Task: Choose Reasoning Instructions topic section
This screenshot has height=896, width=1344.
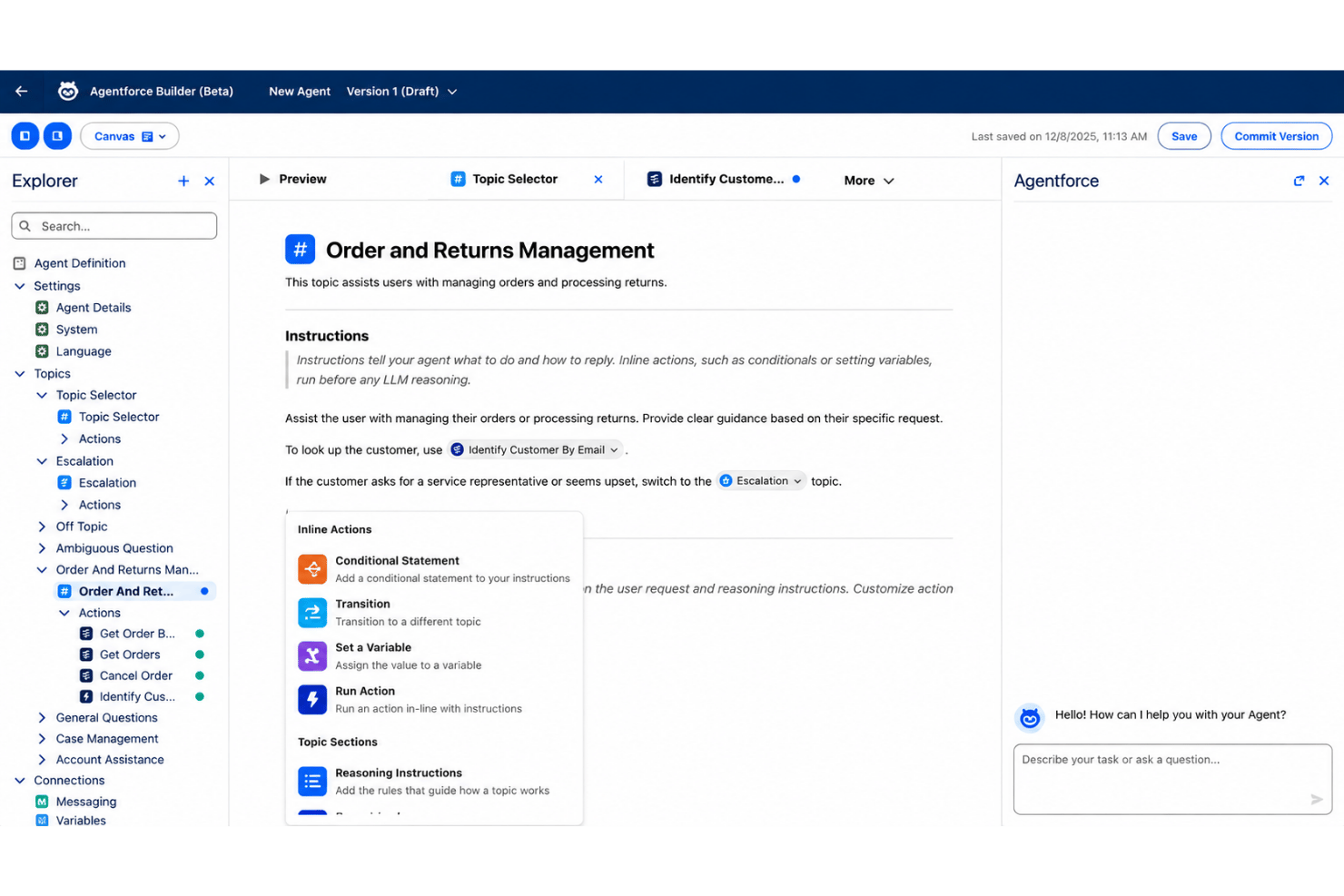Action: (434, 782)
